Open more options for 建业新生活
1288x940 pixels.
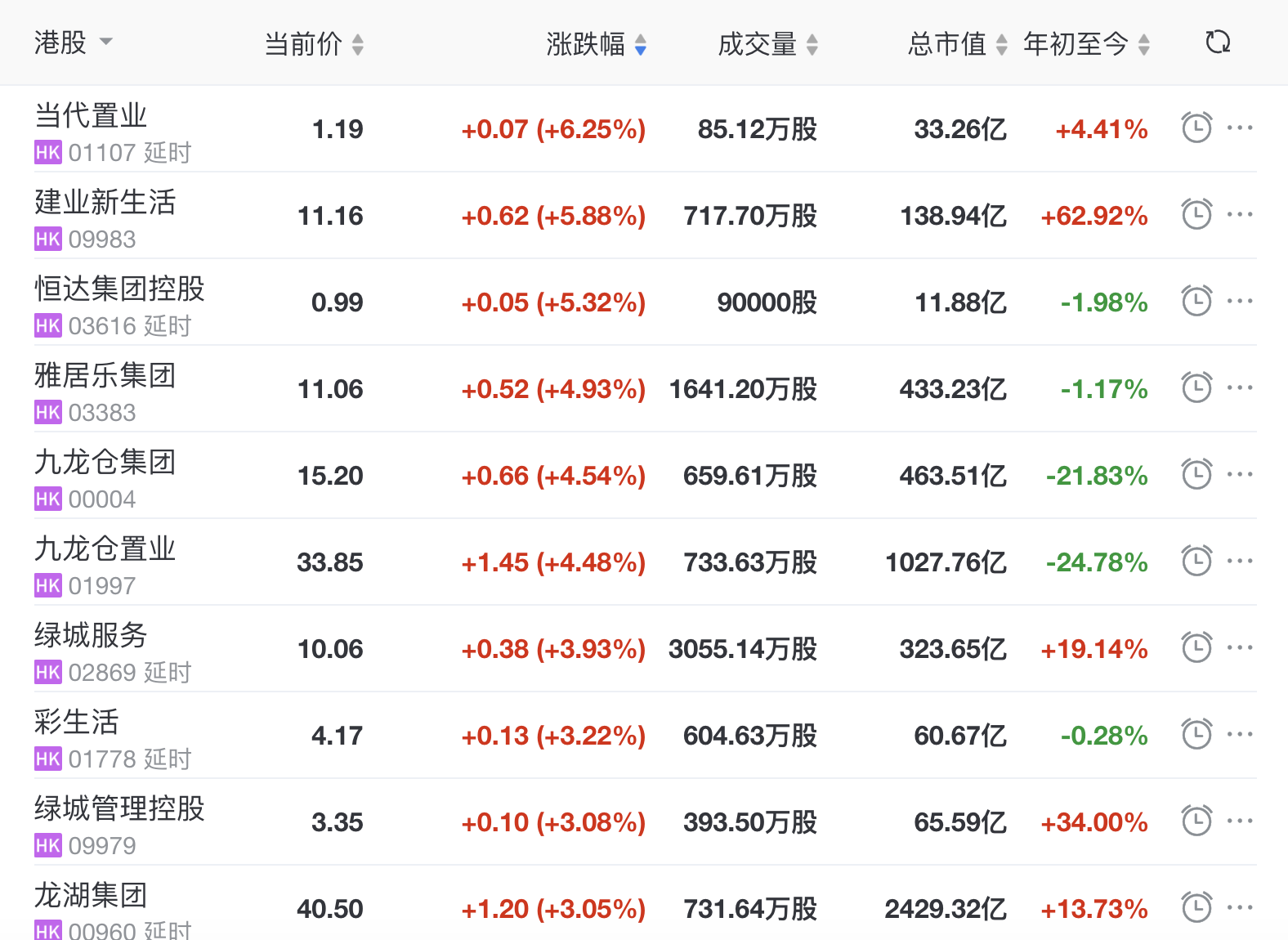[1240, 215]
